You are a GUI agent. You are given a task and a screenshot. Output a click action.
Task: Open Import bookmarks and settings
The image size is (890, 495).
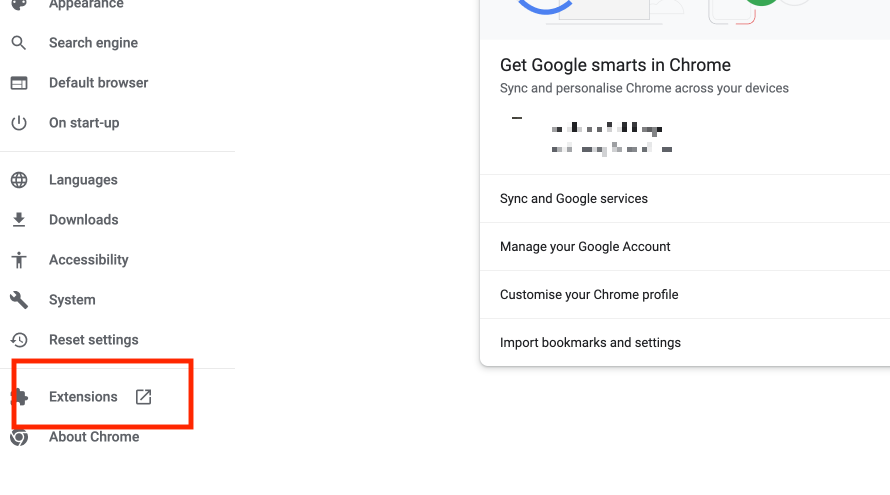point(685,342)
